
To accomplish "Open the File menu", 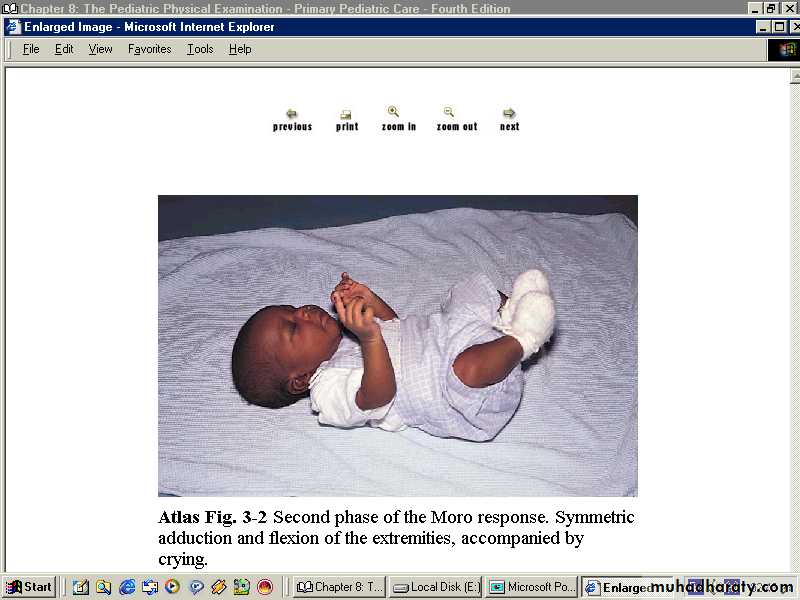I will click(31, 49).
